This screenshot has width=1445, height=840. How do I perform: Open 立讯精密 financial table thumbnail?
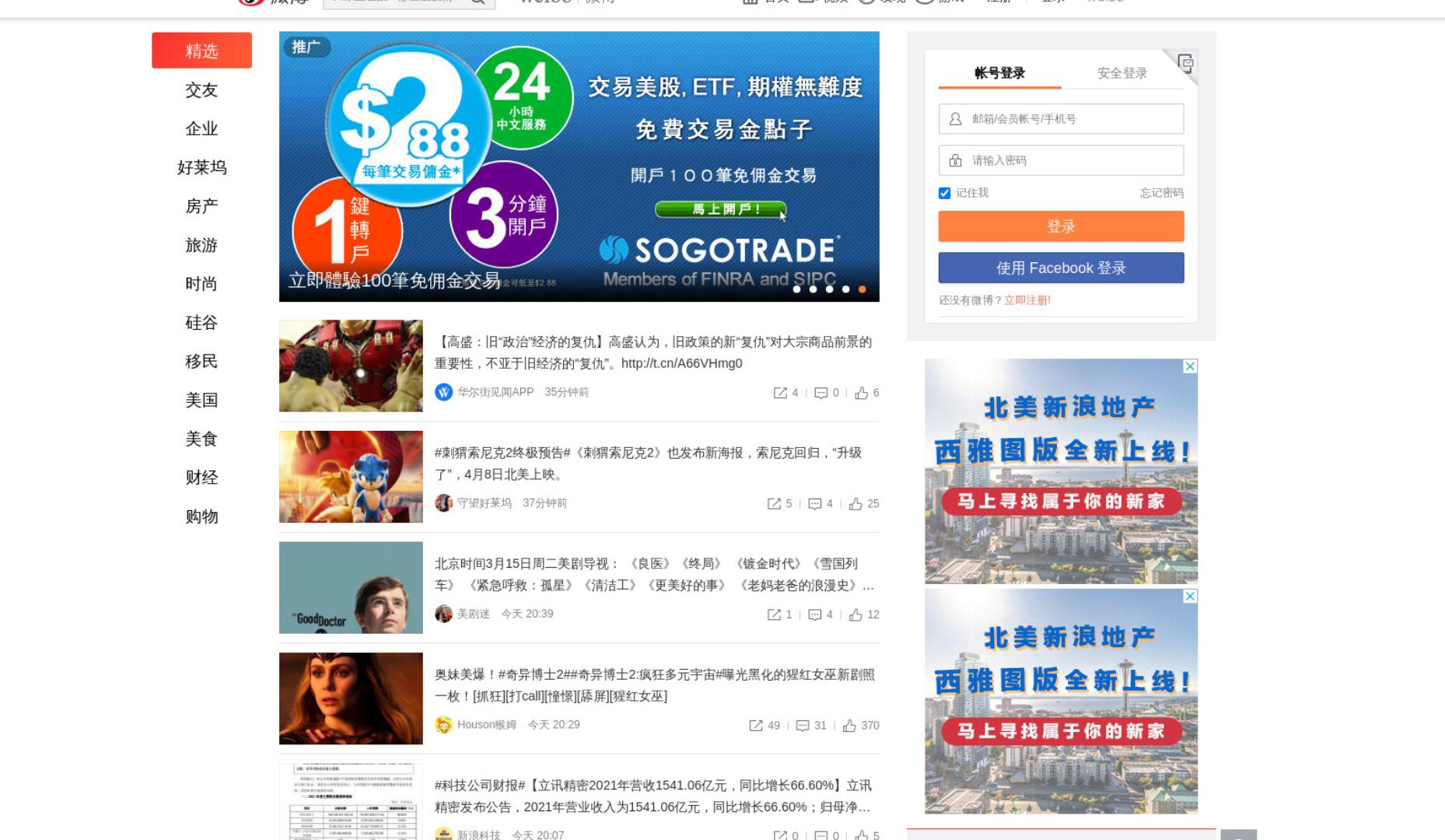[351, 802]
